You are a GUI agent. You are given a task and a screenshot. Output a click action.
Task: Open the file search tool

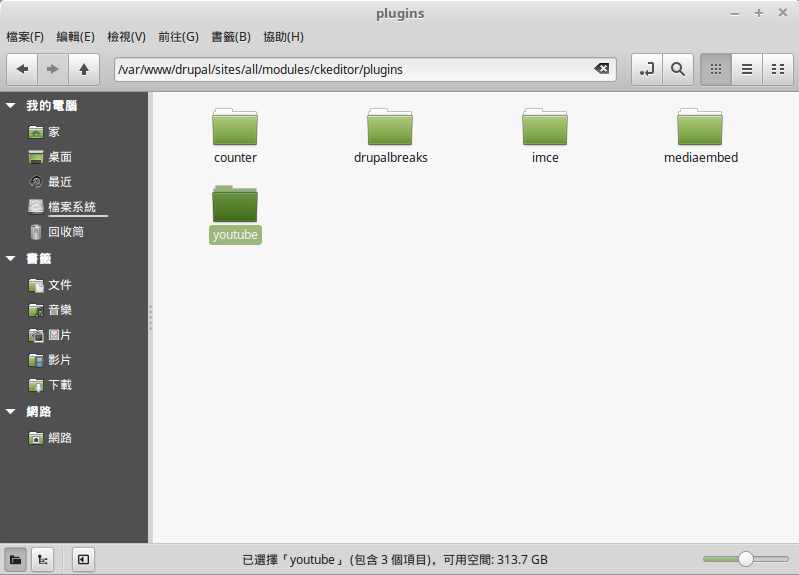pos(678,69)
